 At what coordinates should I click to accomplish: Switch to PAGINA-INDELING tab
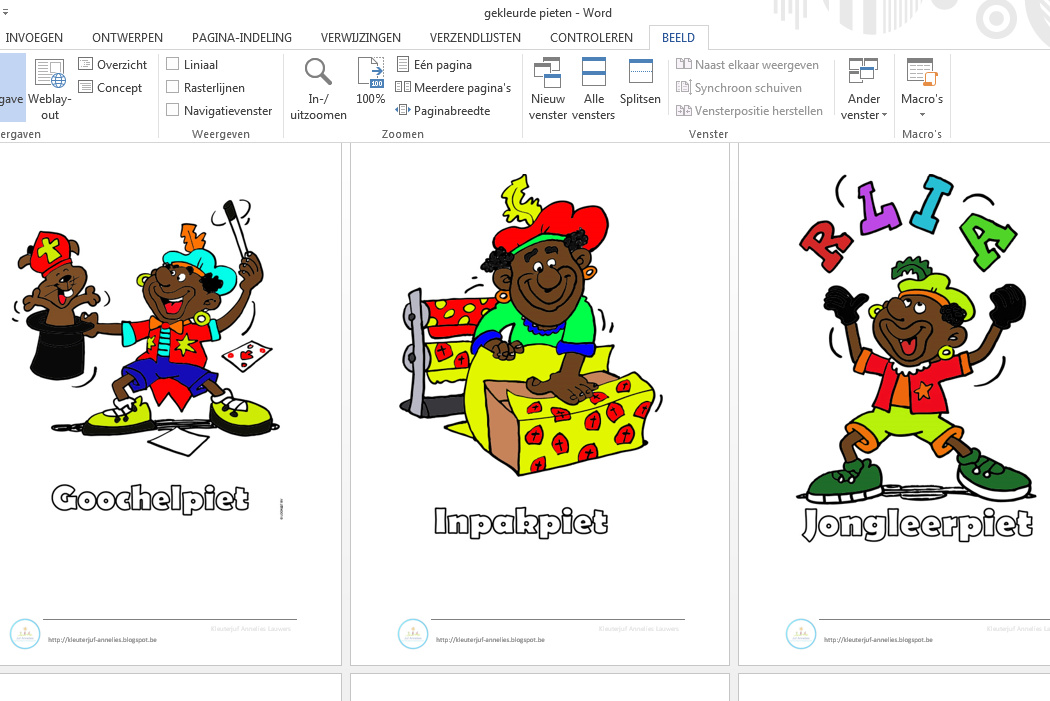242,38
